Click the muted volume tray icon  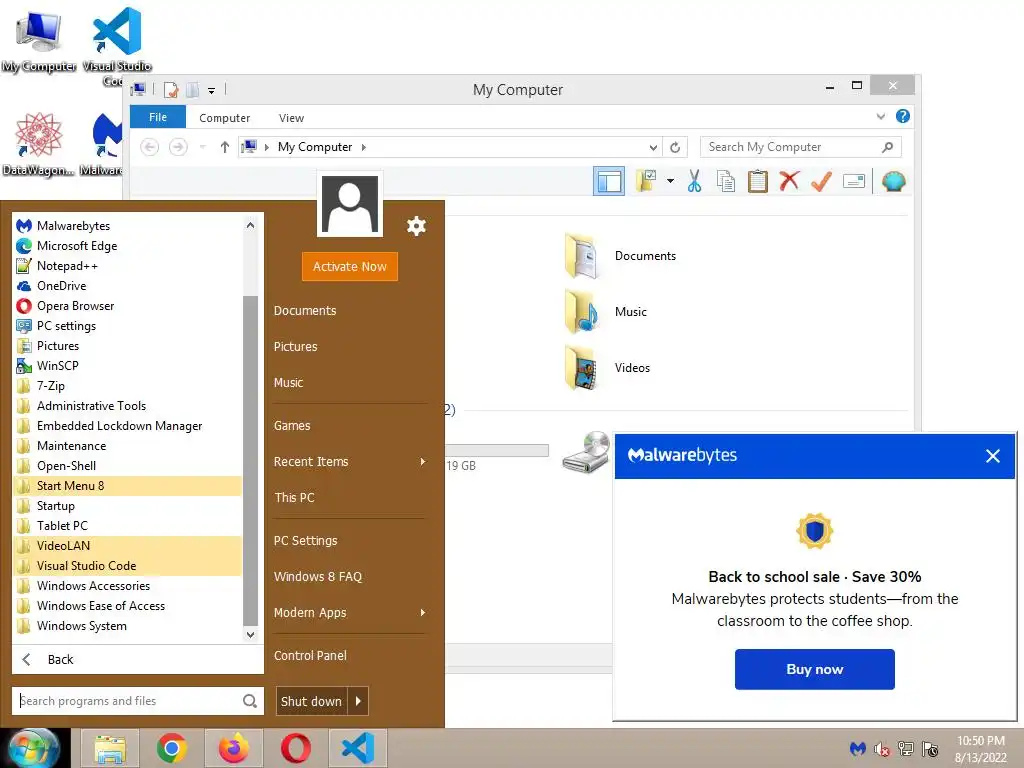882,749
